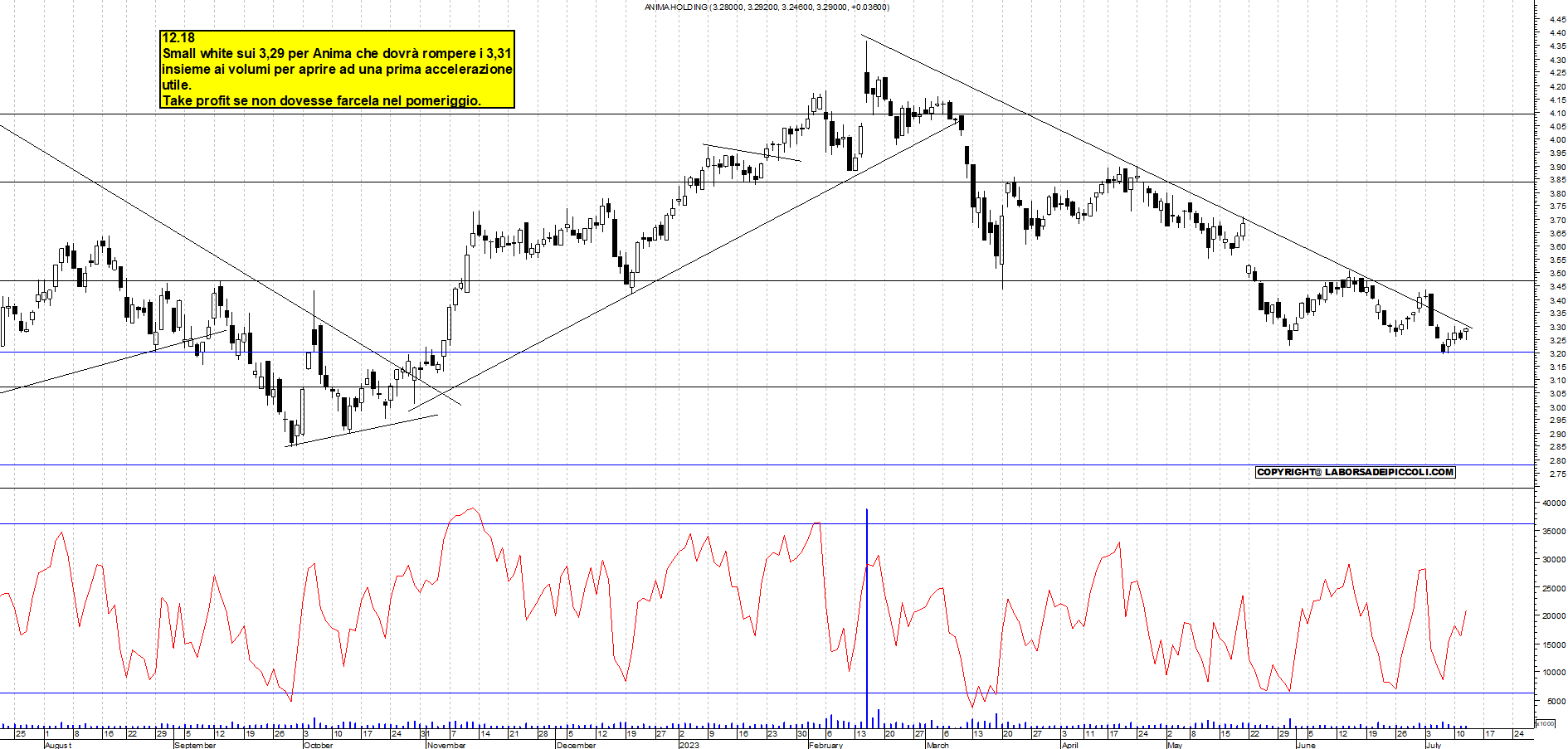Click the May month label
The height and width of the screenshot is (749, 1568).
pyautogui.click(x=1174, y=745)
